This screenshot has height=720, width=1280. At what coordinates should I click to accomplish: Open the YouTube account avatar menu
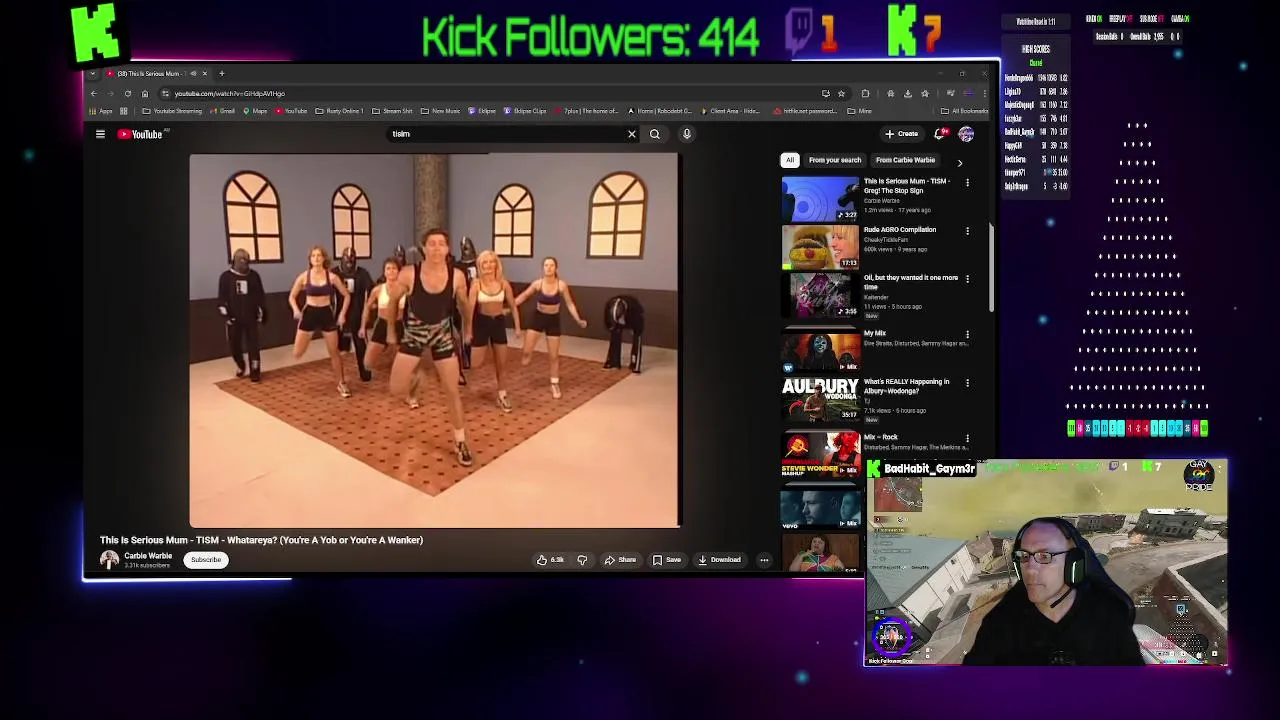tap(966, 134)
